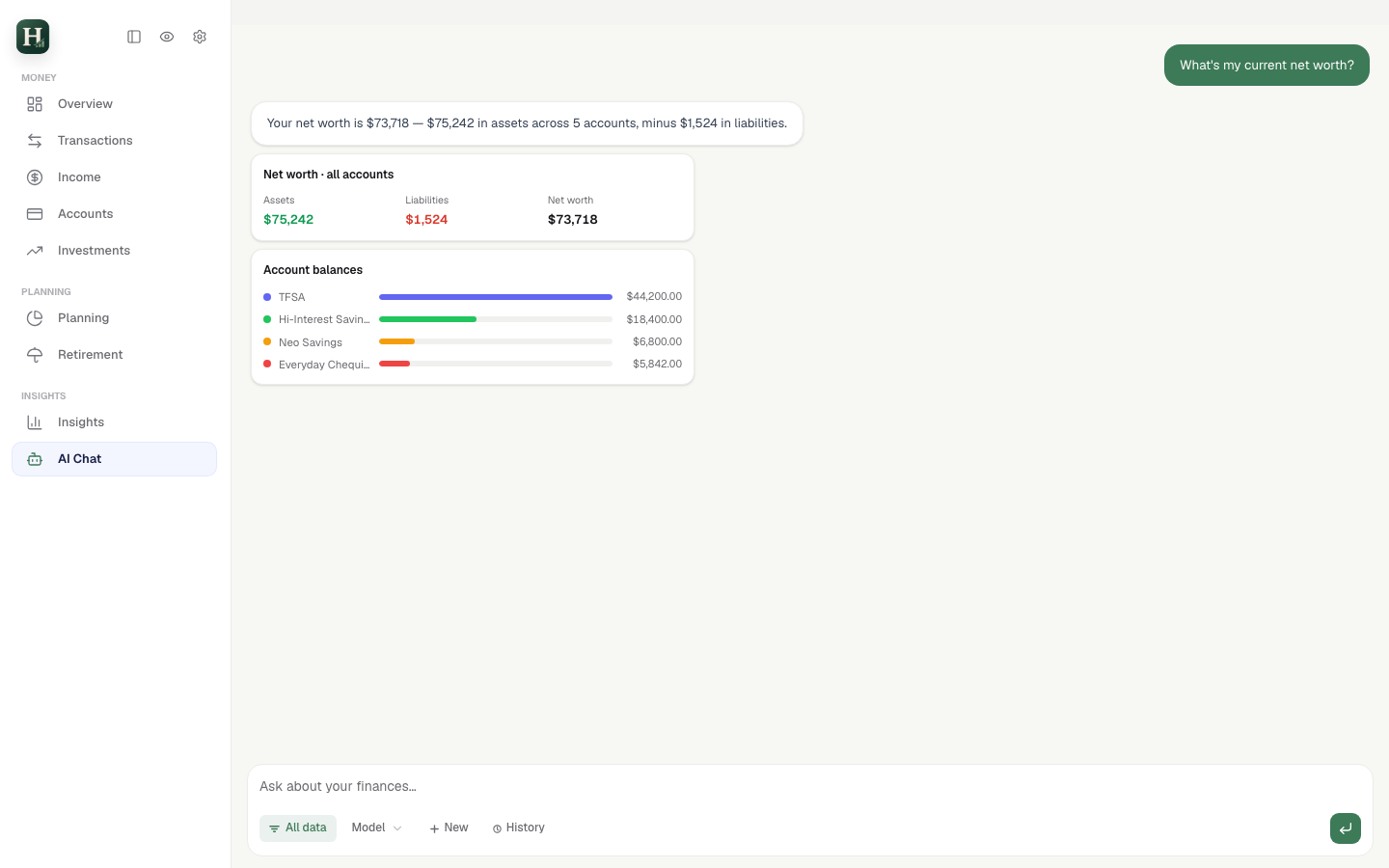The image size is (1389, 868).
Task: Open the Overview grid icon
Action: tap(35, 104)
